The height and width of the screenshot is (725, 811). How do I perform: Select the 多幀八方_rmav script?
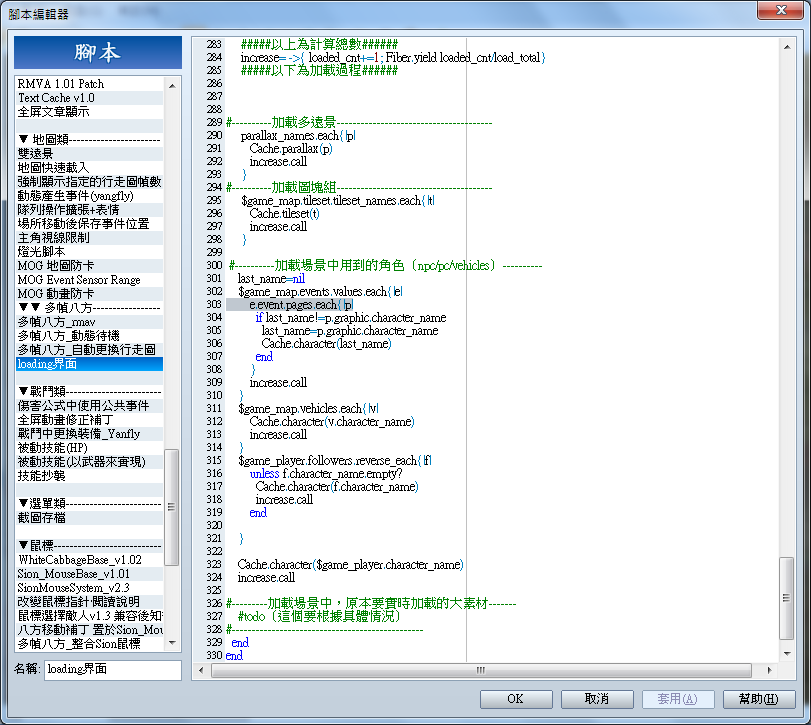pos(89,322)
